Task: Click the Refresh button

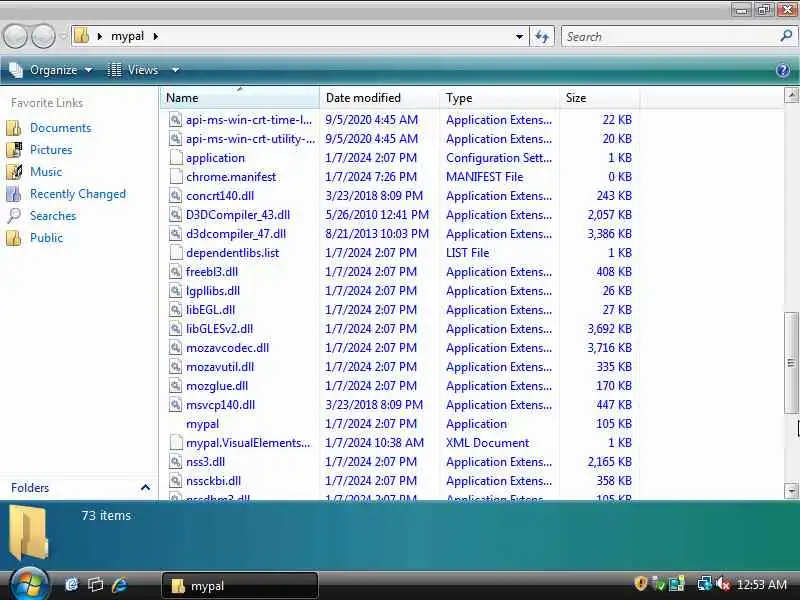Action: 542,36
